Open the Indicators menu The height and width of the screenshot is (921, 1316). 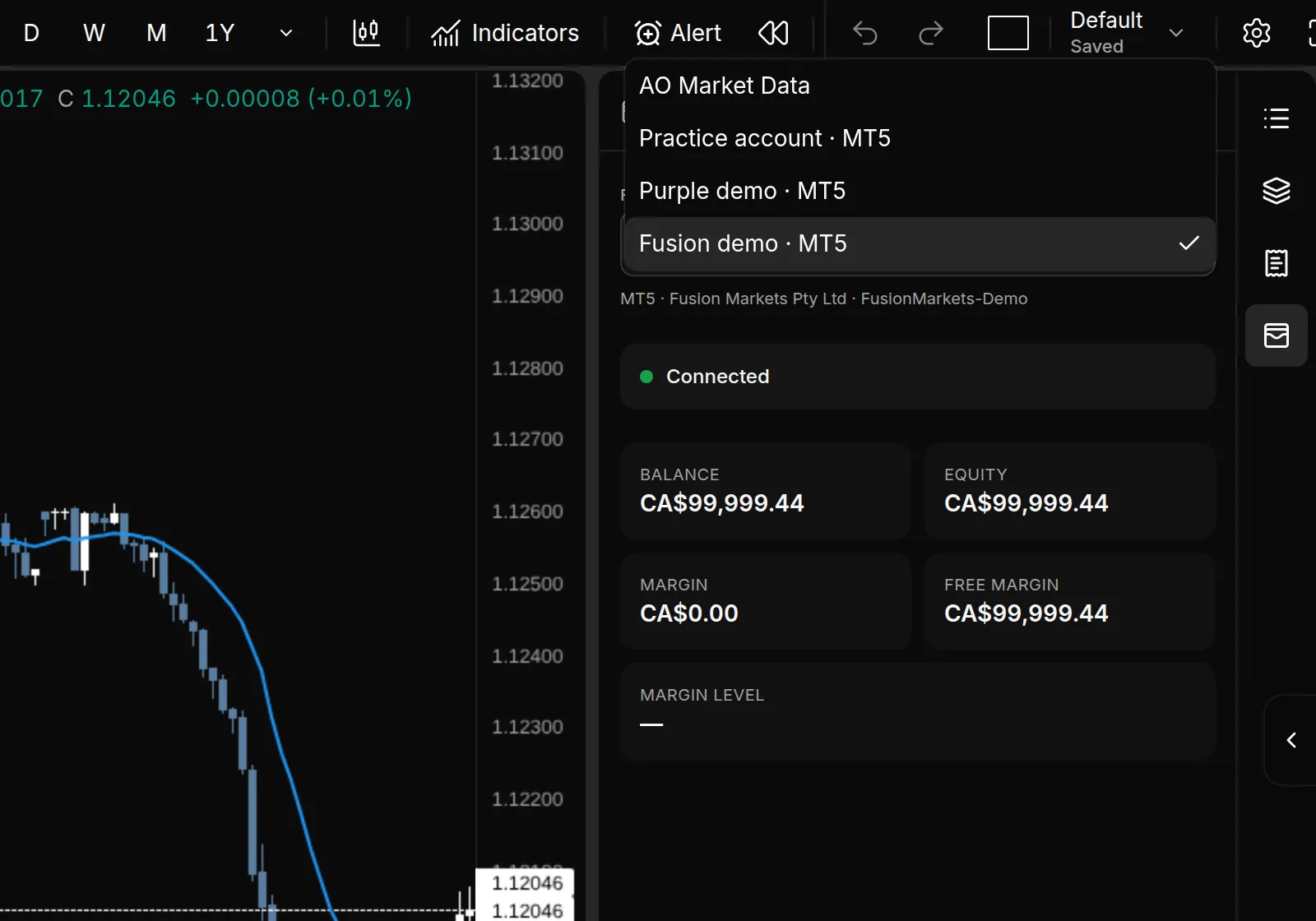click(x=505, y=33)
